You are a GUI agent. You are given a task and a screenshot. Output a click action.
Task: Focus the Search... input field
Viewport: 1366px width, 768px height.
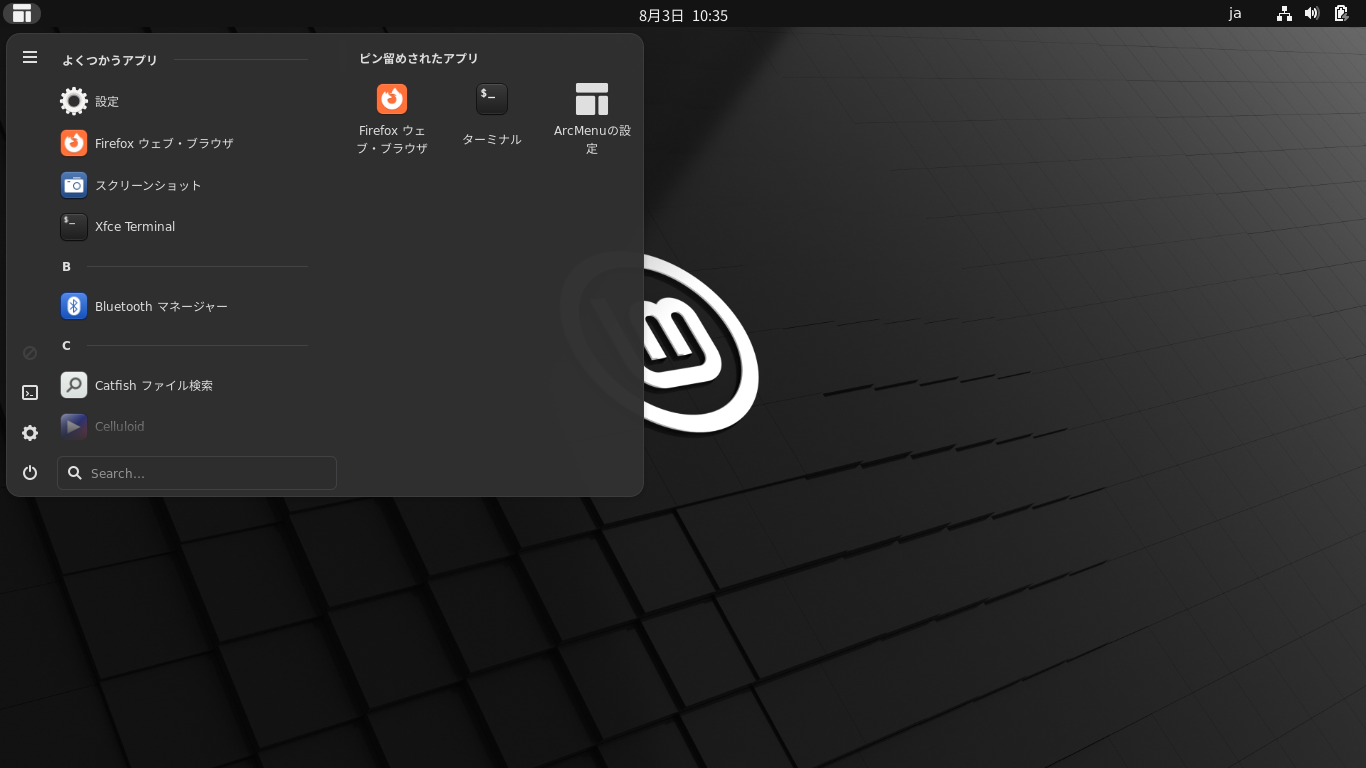click(197, 473)
